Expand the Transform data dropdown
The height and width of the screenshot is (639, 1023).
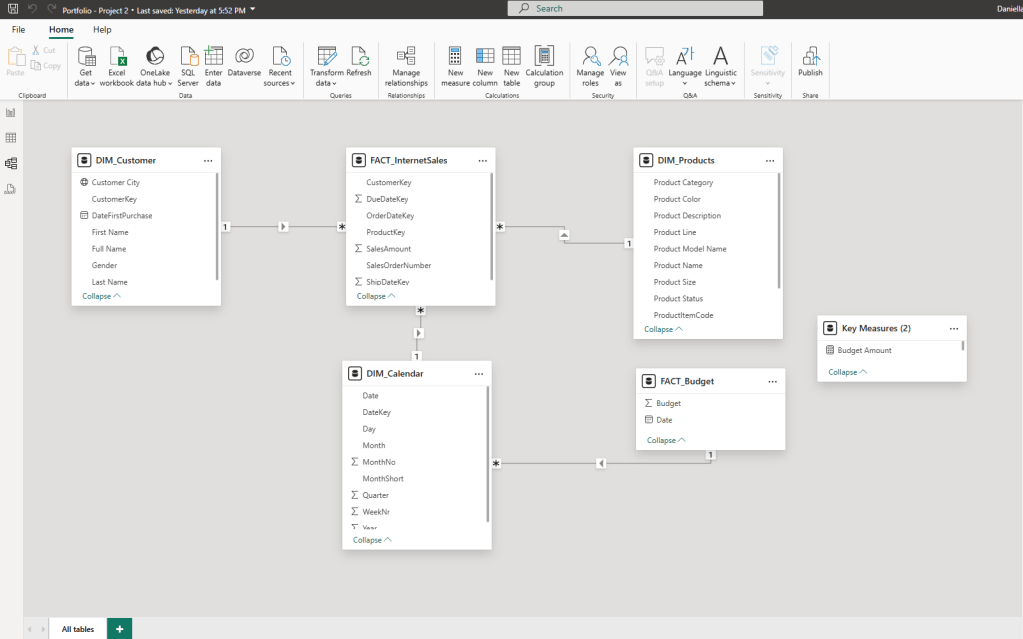point(326,83)
